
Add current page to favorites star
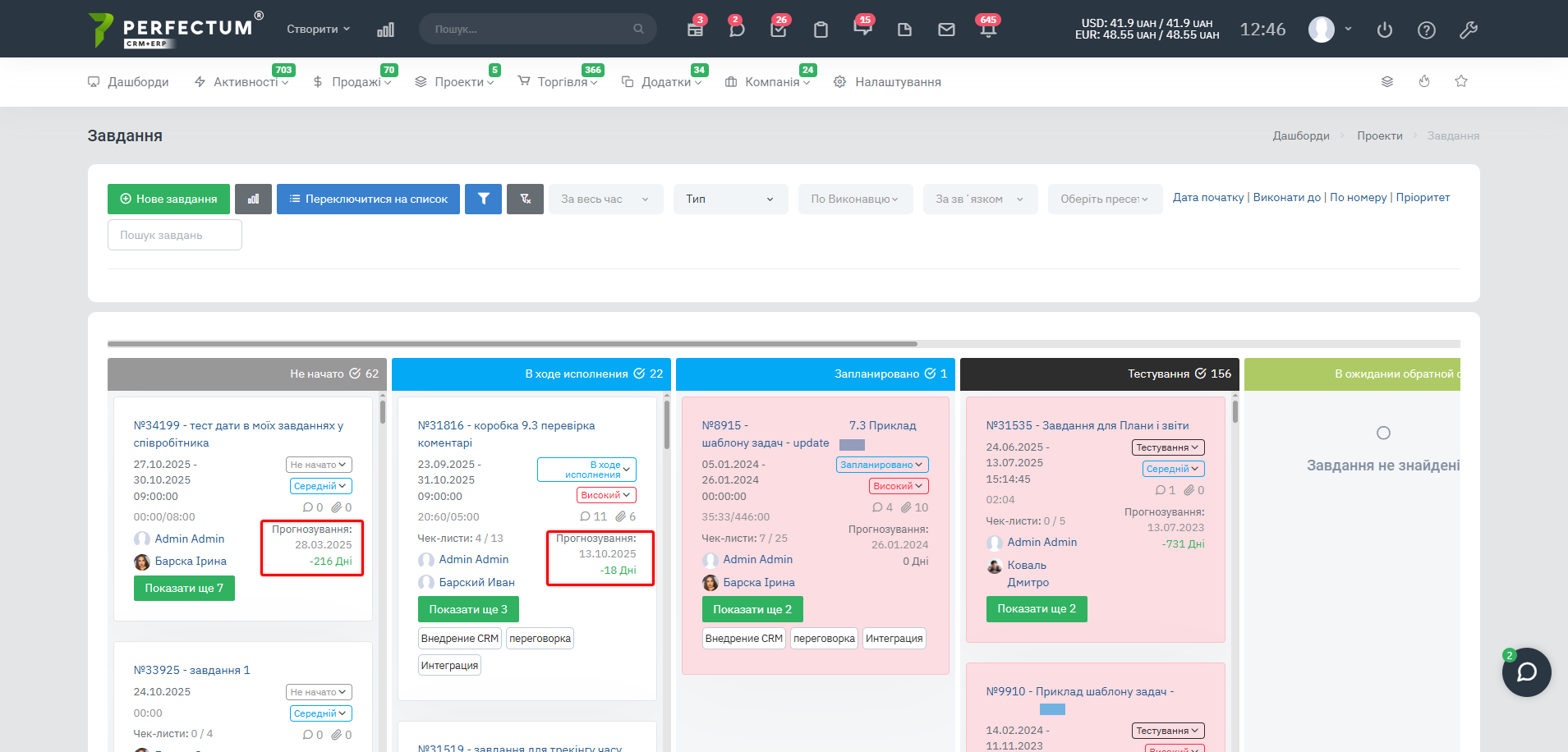pos(1461,81)
